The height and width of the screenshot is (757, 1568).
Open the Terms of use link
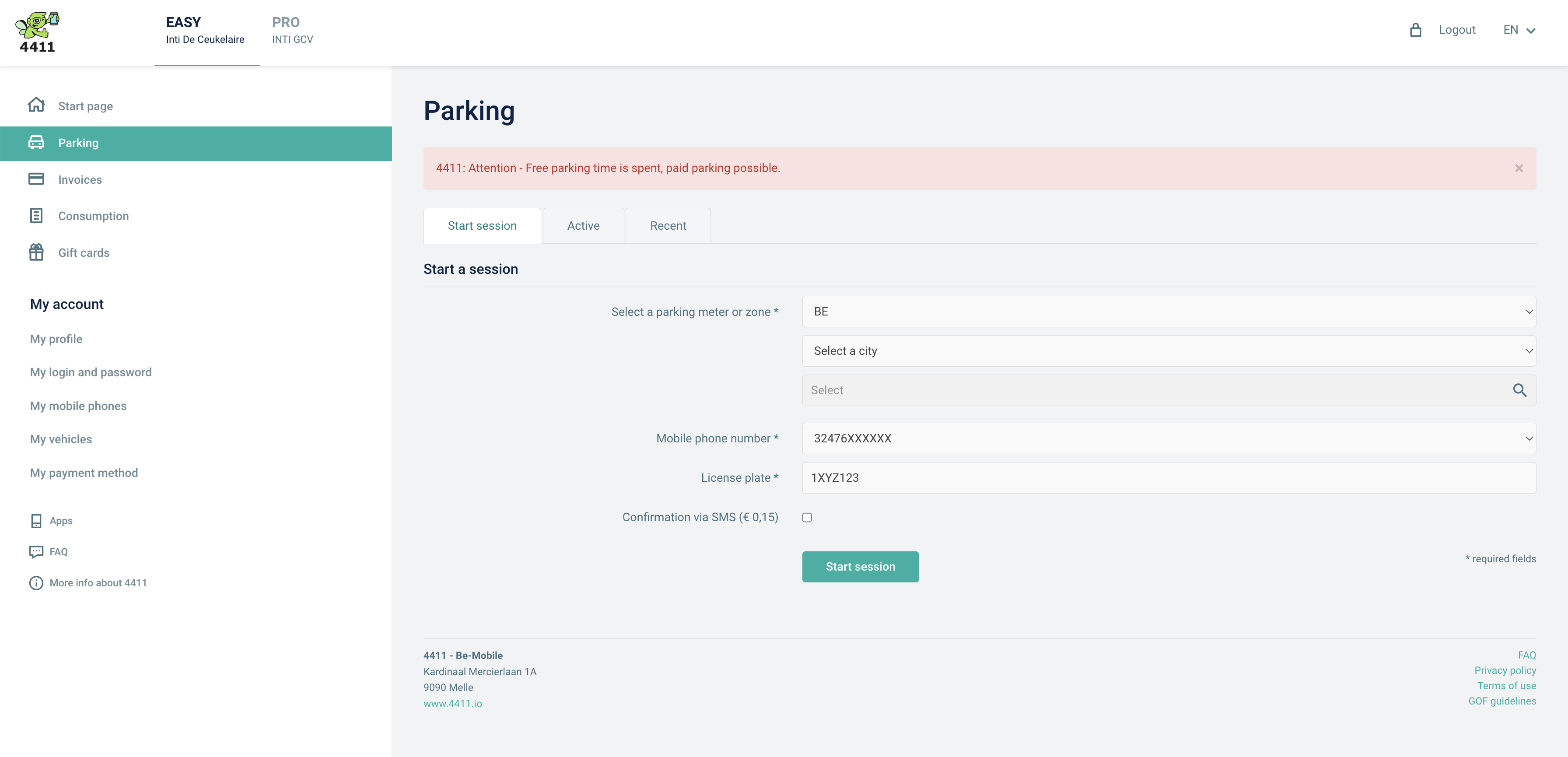(1506, 686)
